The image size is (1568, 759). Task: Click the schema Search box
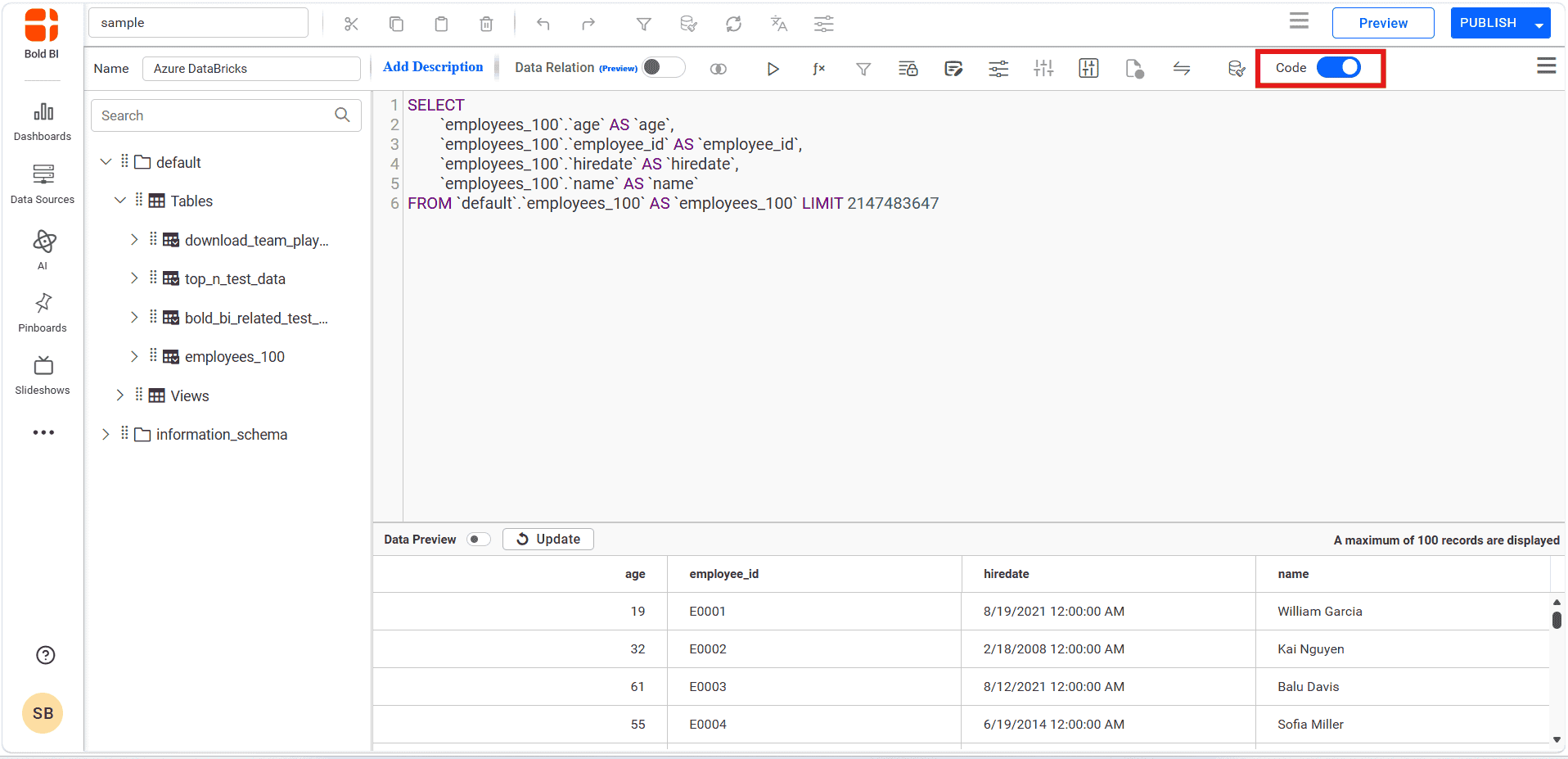(226, 115)
